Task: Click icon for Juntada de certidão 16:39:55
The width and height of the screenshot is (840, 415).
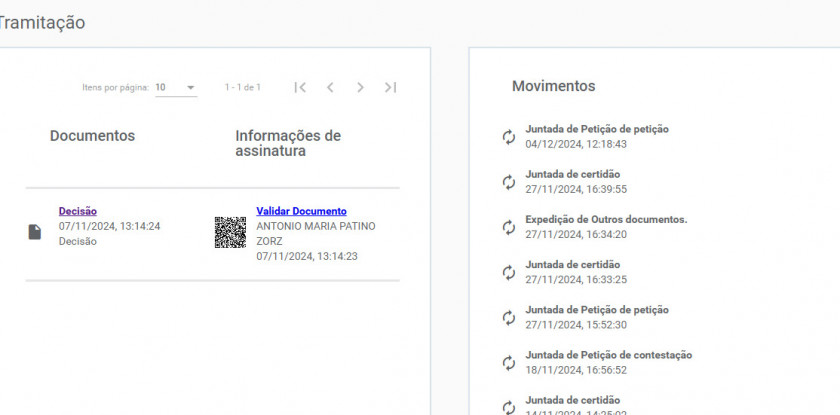Action: pos(509,182)
